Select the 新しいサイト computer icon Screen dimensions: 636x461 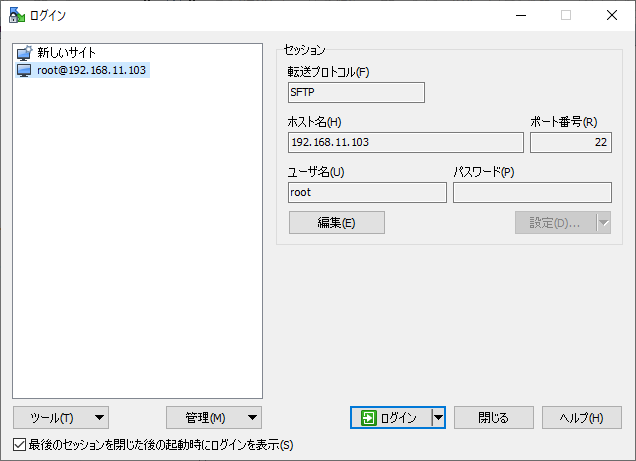click(x=25, y=52)
